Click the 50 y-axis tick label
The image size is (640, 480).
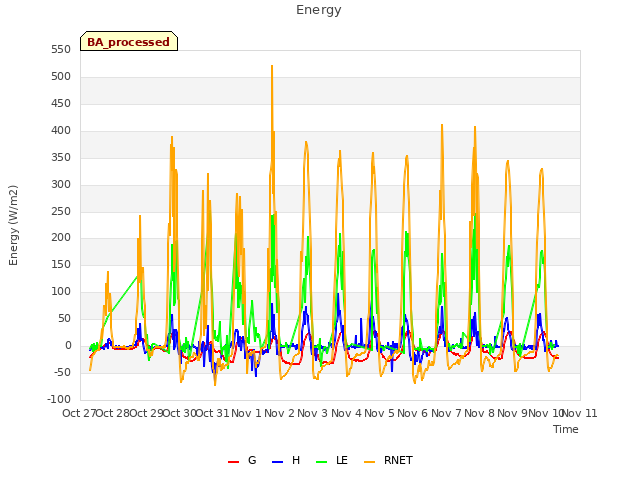pos(64,318)
